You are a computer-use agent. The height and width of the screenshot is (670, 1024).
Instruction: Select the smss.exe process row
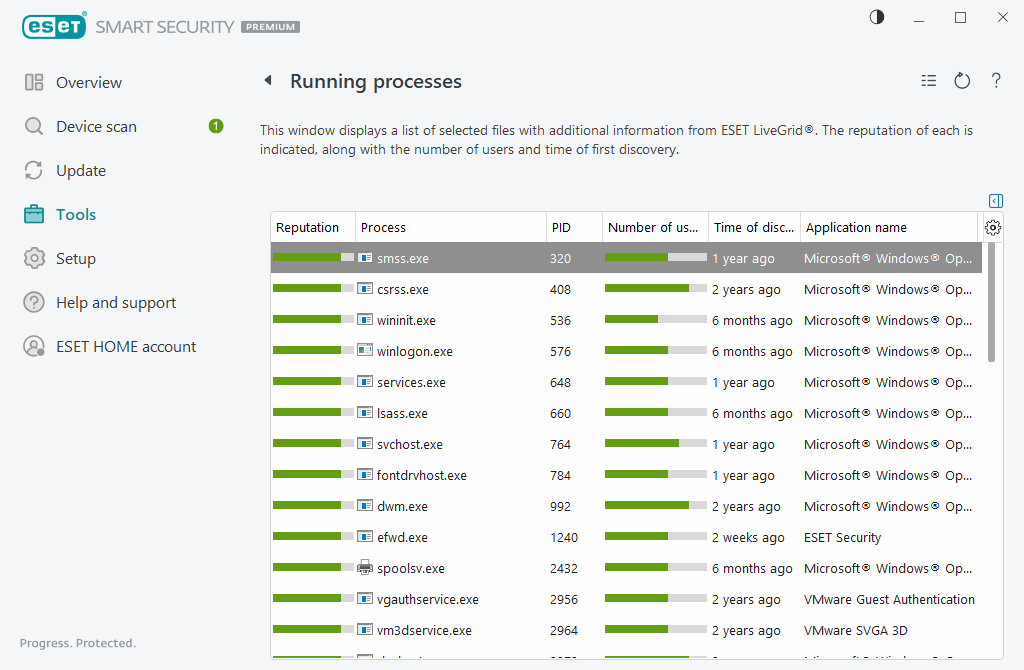[626, 258]
